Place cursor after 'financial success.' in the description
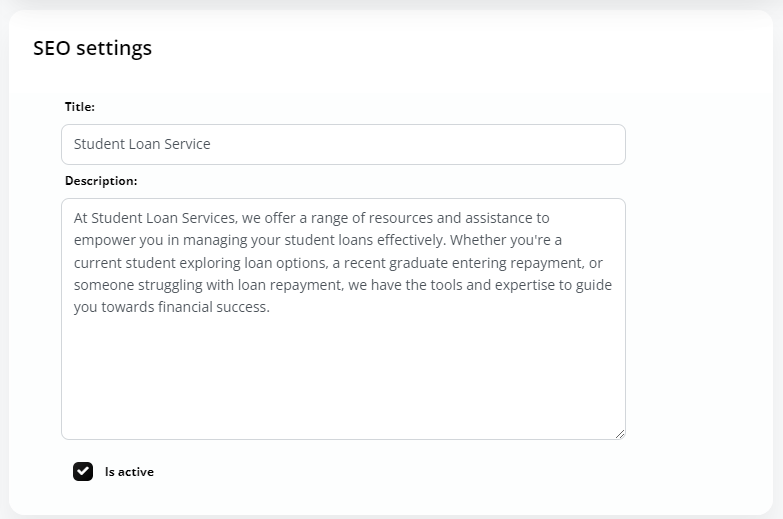This screenshot has width=783, height=519. pyautogui.click(x=270, y=307)
